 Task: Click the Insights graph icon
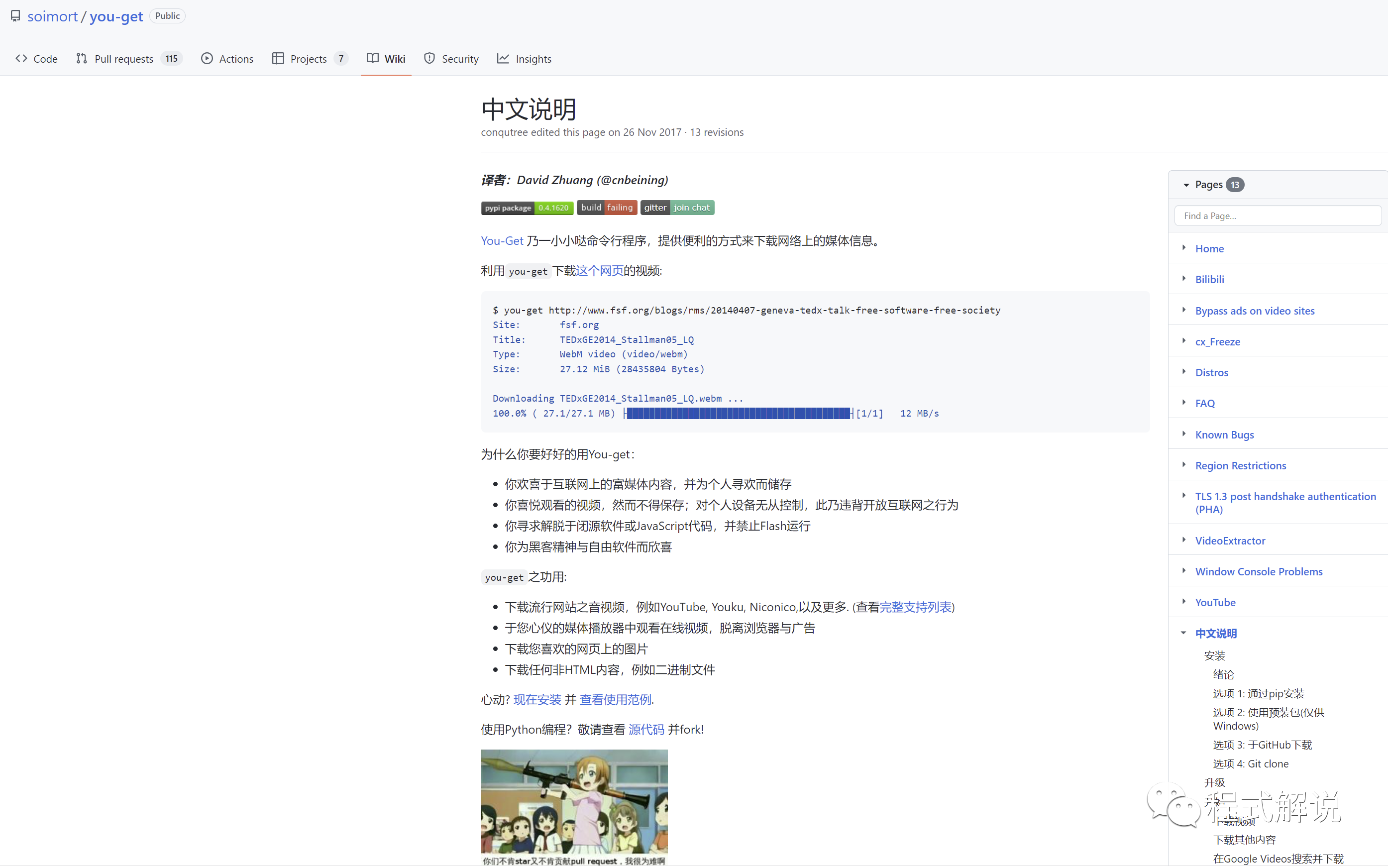point(503,59)
